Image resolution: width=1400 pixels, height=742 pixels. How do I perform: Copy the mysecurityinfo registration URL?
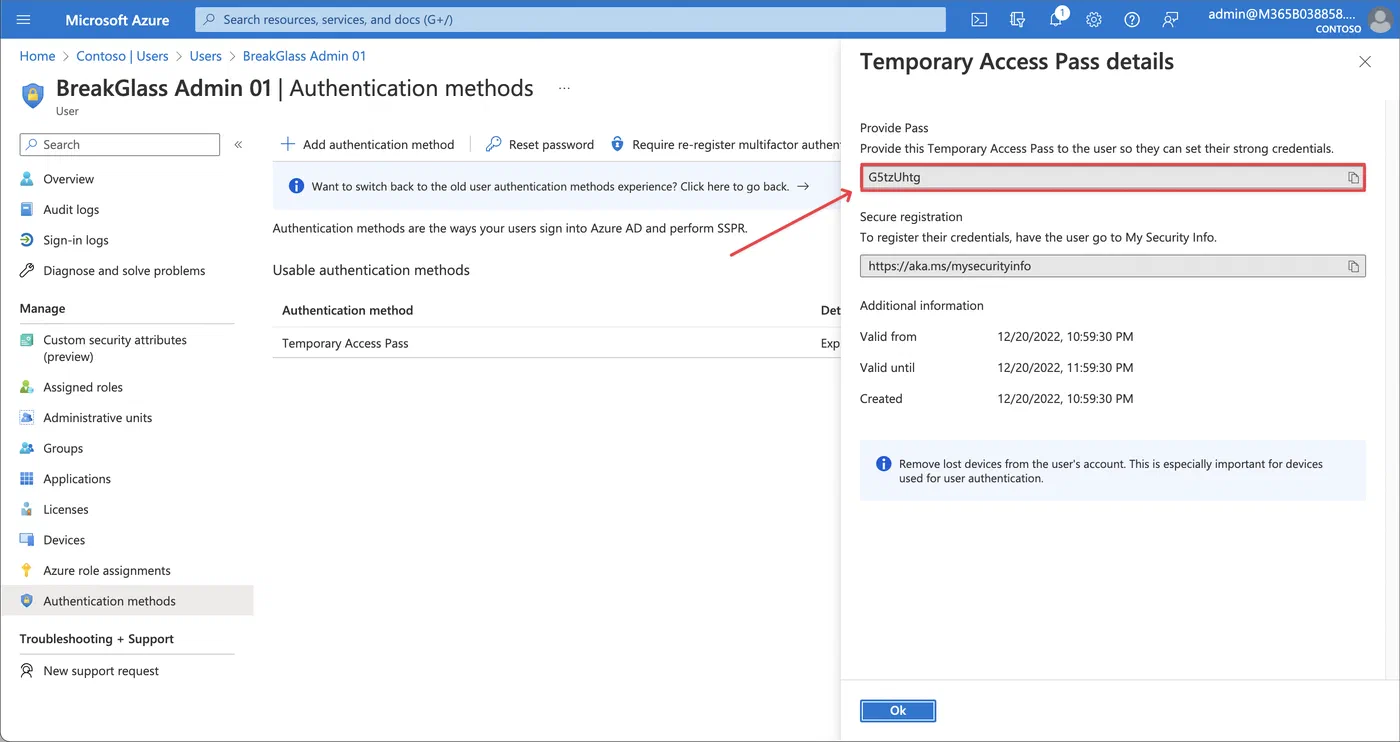pyautogui.click(x=1353, y=267)
